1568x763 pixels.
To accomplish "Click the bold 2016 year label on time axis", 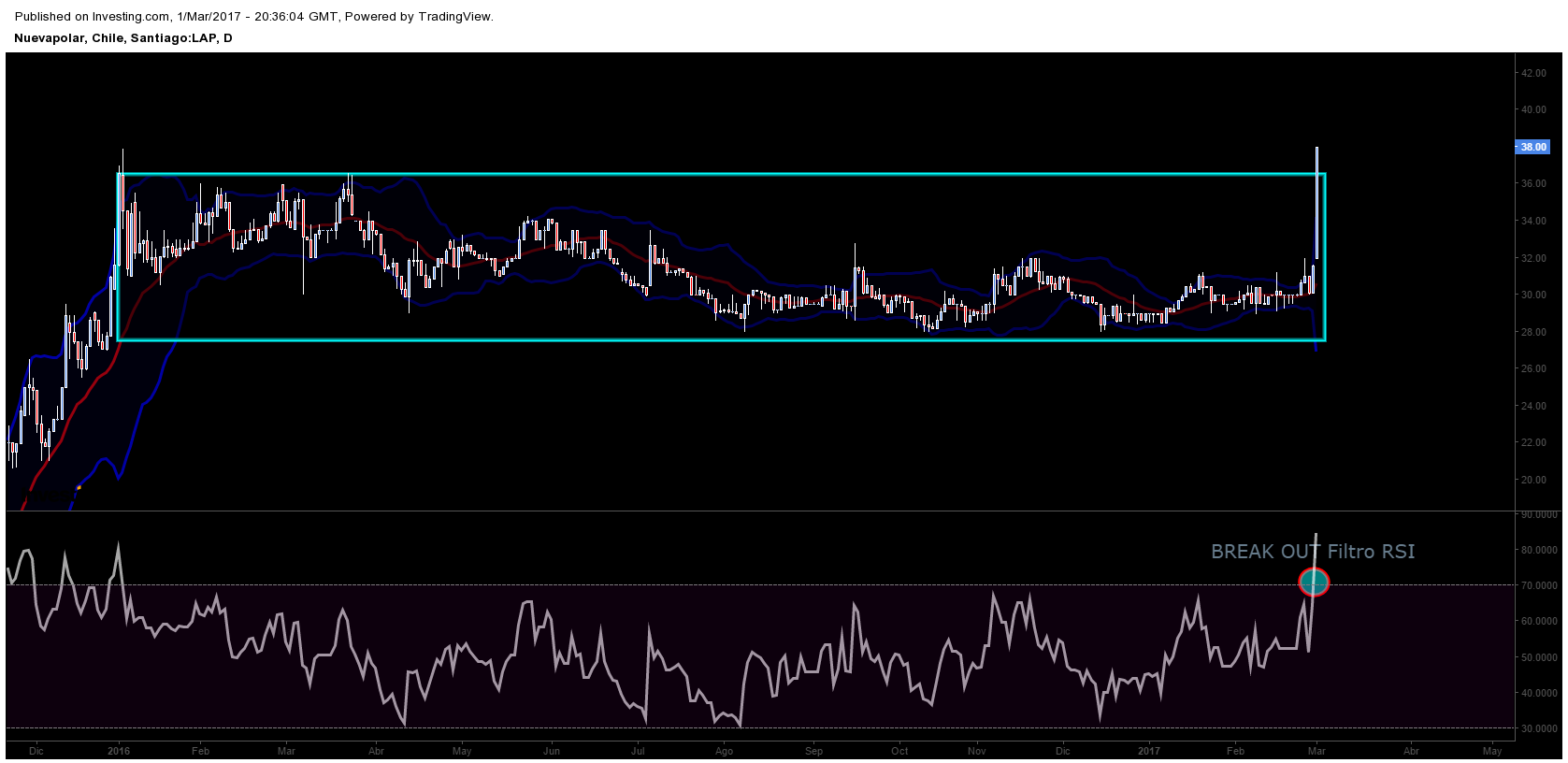I will tap(119, 751).
